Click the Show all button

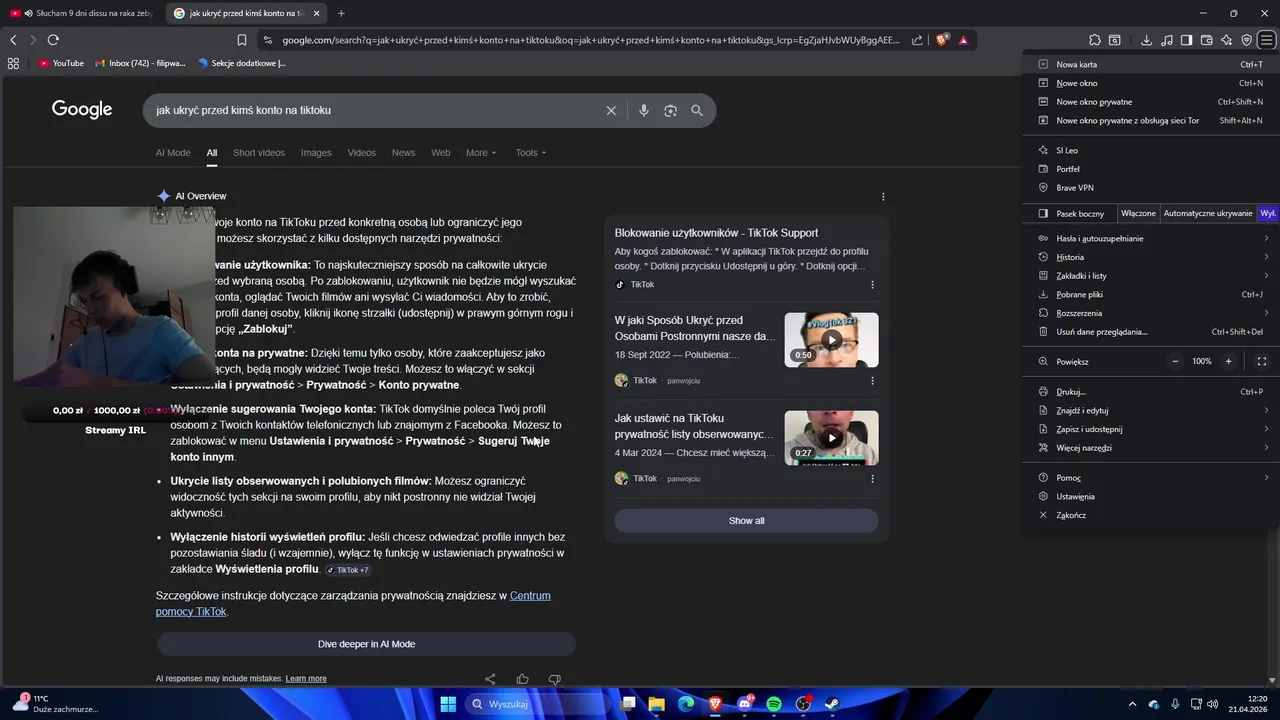pyautogui.click(x=746, y=521)
